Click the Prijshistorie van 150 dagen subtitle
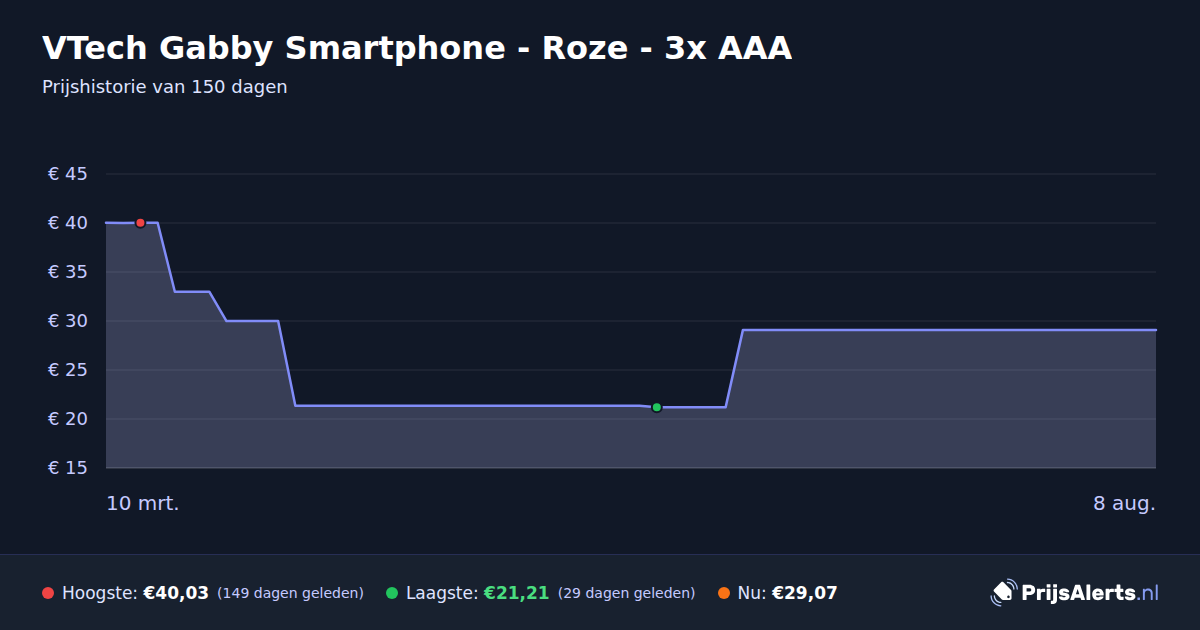1200x630 pixels. [x=165, y=87]
